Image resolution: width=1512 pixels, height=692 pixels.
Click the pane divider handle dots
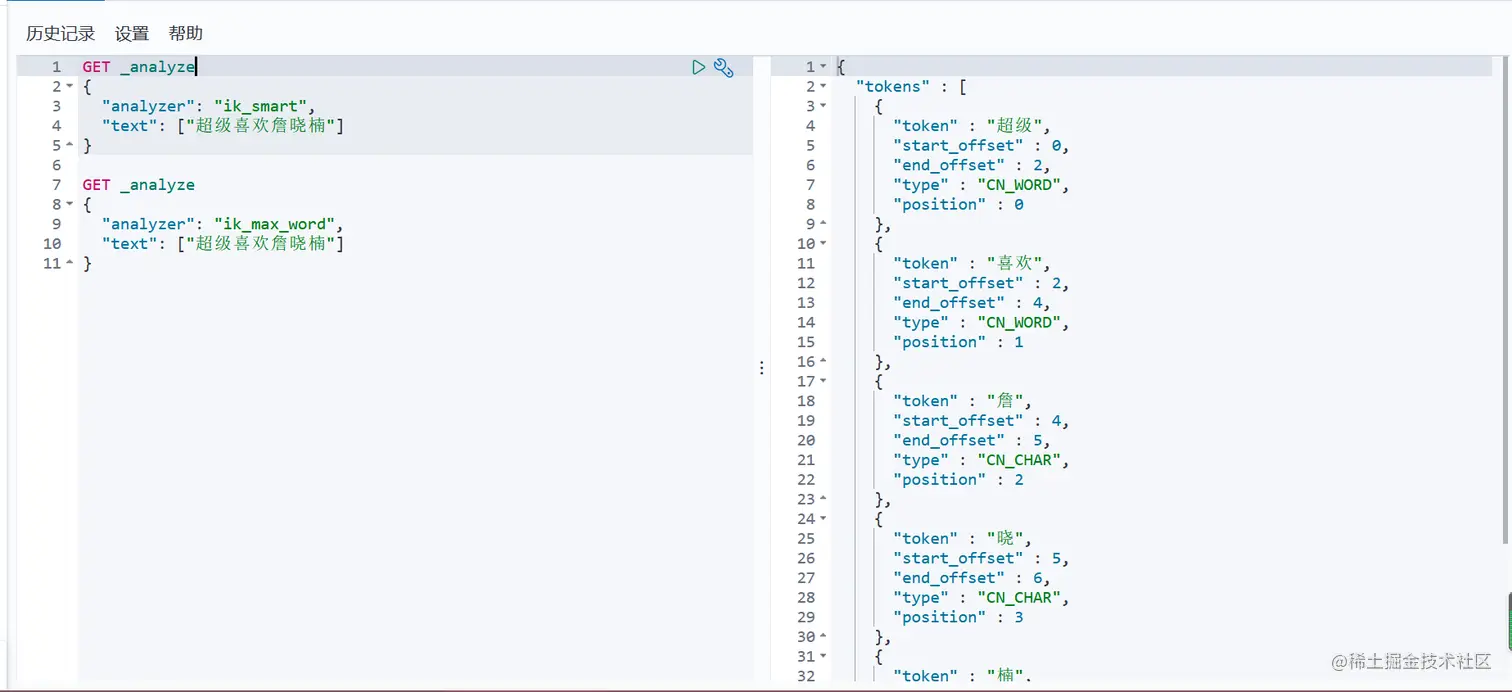tap(762, 368)
